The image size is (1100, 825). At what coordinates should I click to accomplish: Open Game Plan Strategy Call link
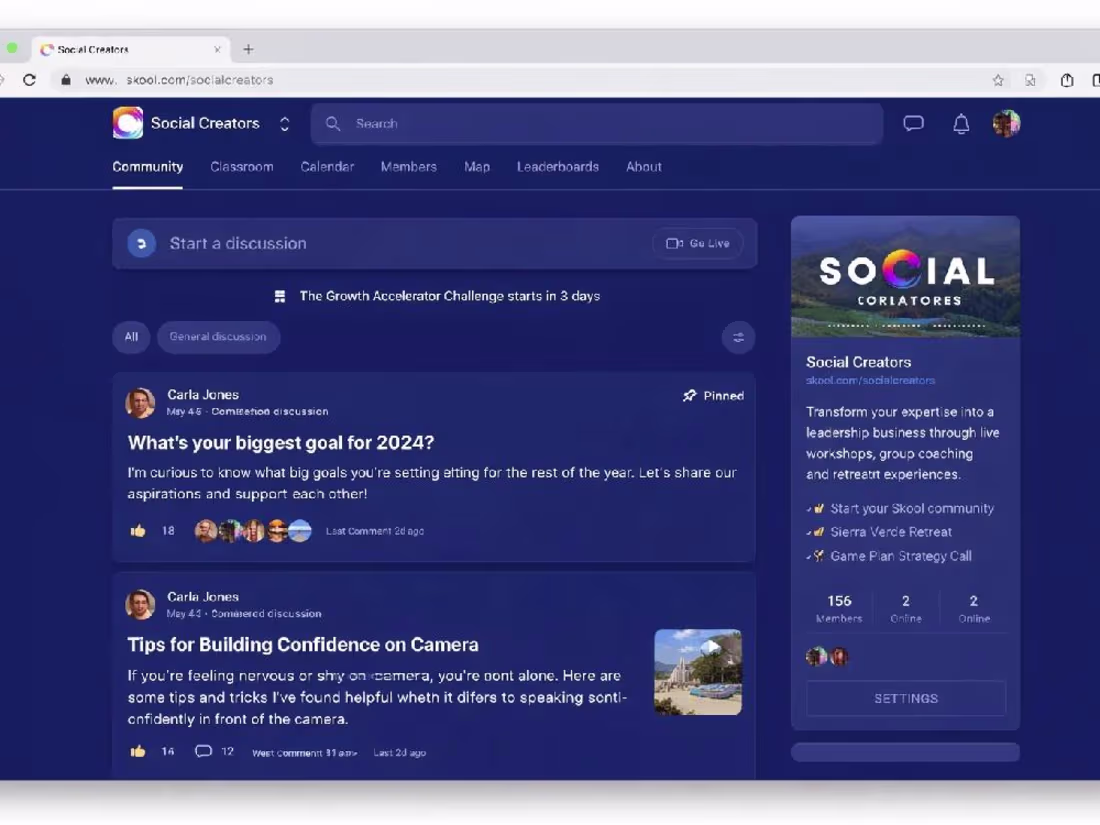(x=901, y=556)
